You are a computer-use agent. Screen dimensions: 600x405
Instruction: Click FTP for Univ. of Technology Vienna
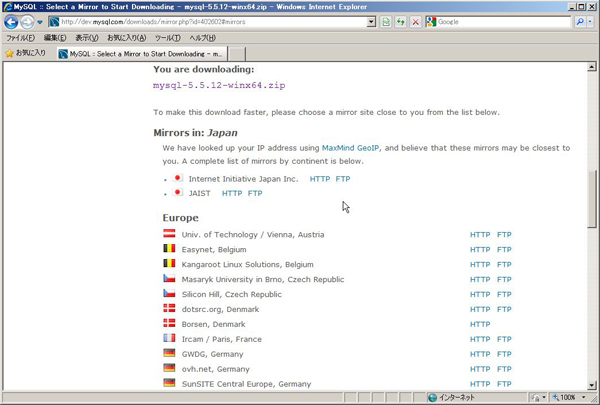click(x=504, y=235)
